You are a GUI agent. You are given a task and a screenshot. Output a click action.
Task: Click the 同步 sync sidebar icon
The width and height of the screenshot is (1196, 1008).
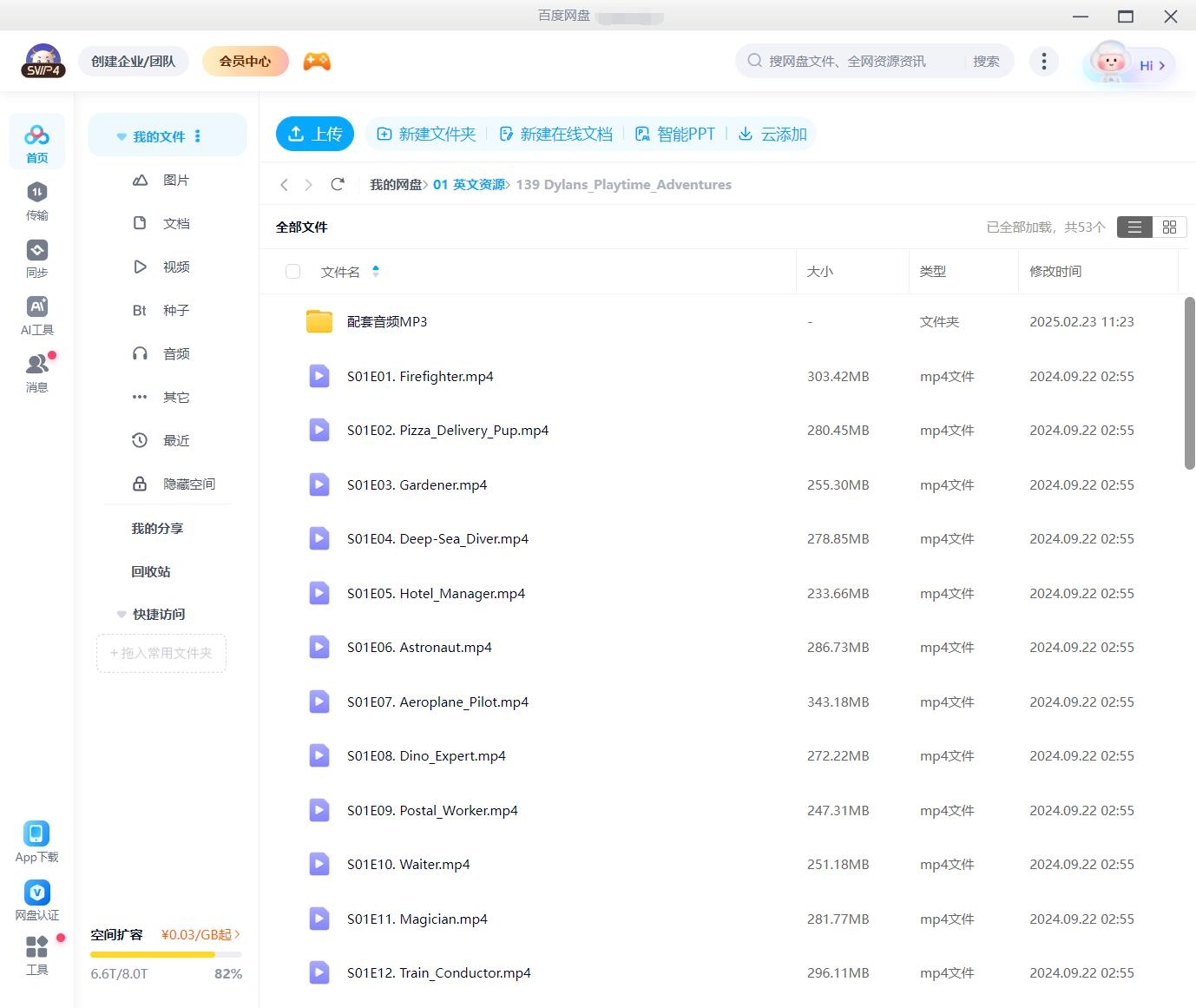[x=36, y=258]
